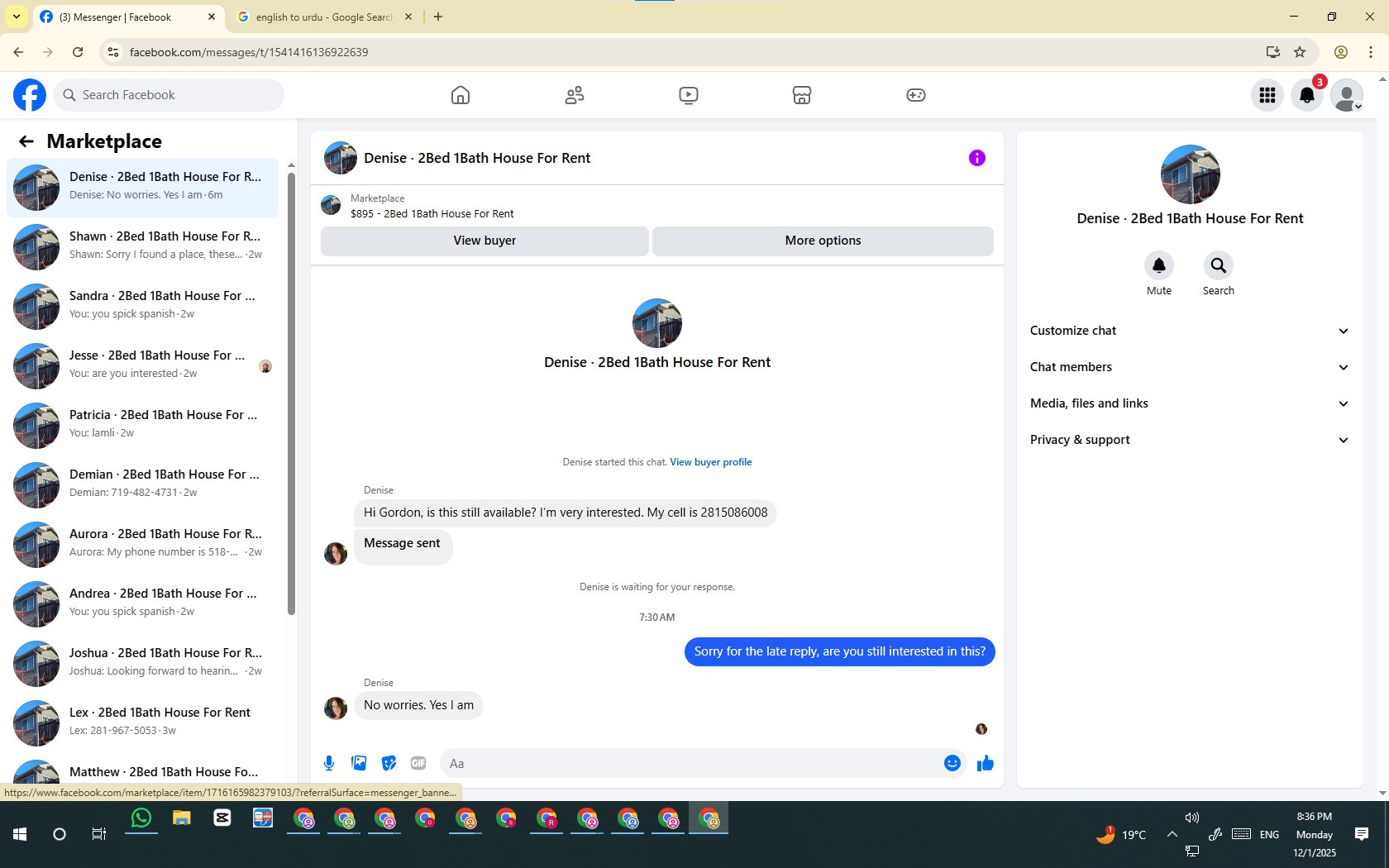Click the 'Sorry for the late reply' message
The height and width of the screenshot is (868, 1389).
[x=840, y=651]
